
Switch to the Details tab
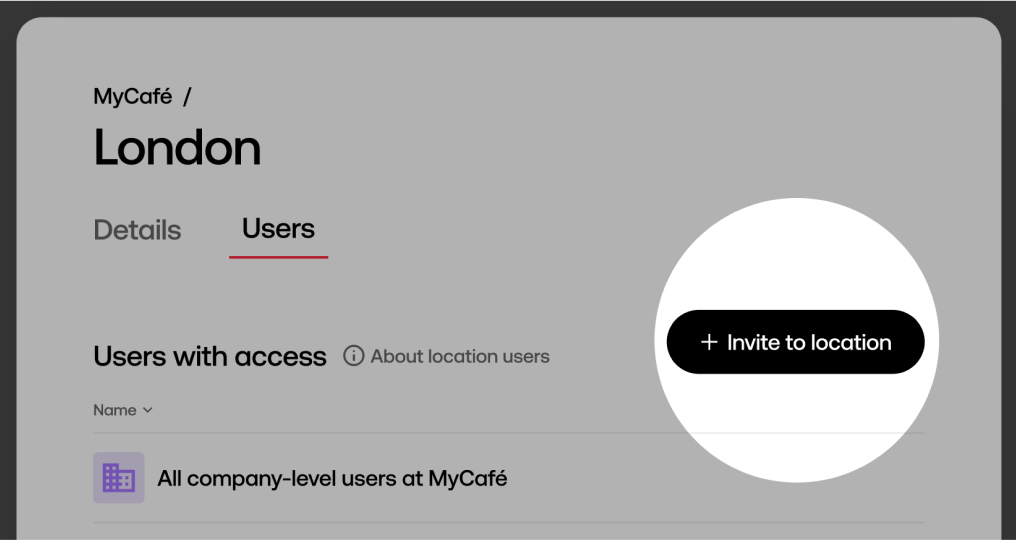[137, 230]
